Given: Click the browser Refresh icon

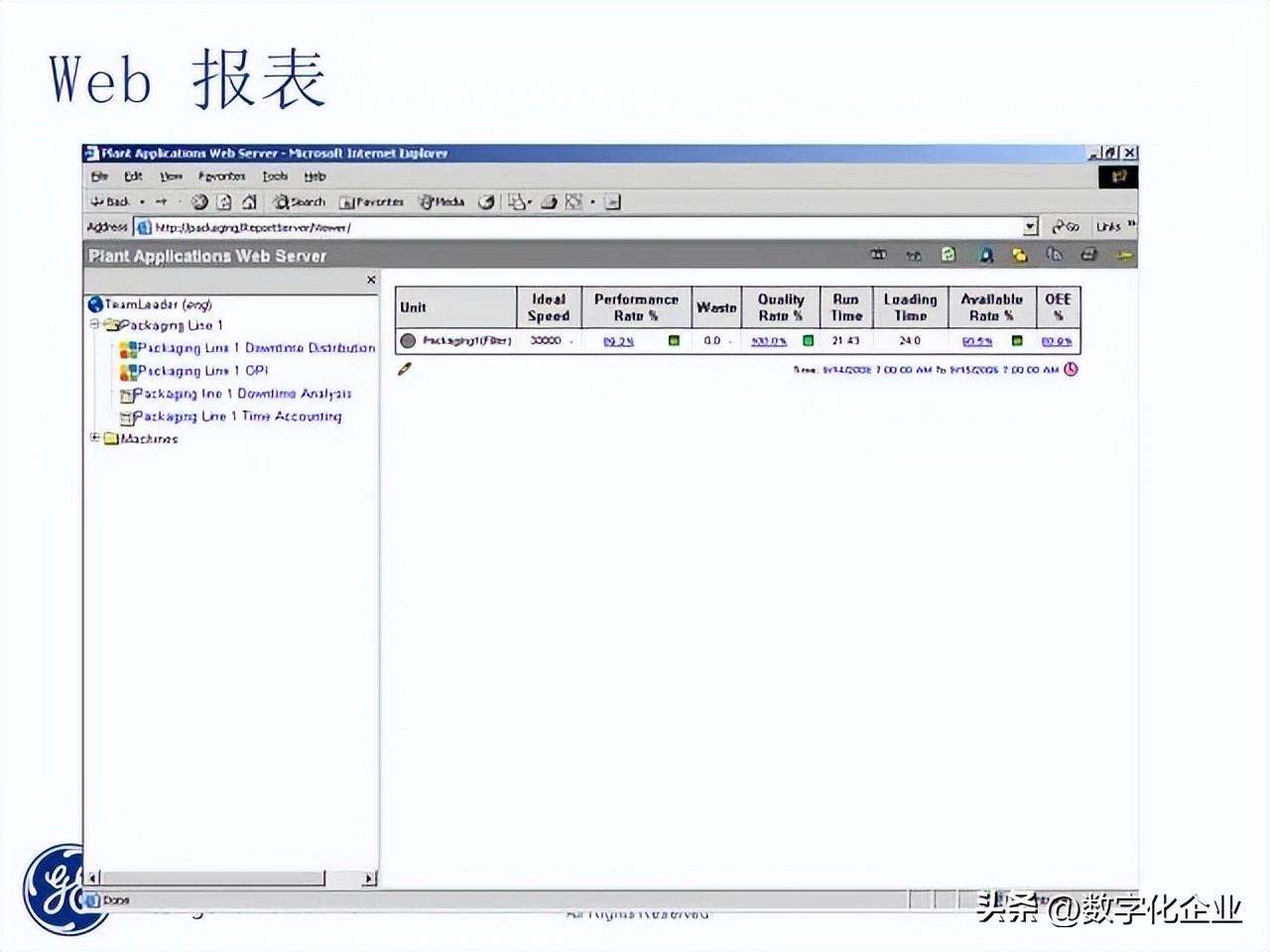Looking at the screenshot, I should pos(224,201).
